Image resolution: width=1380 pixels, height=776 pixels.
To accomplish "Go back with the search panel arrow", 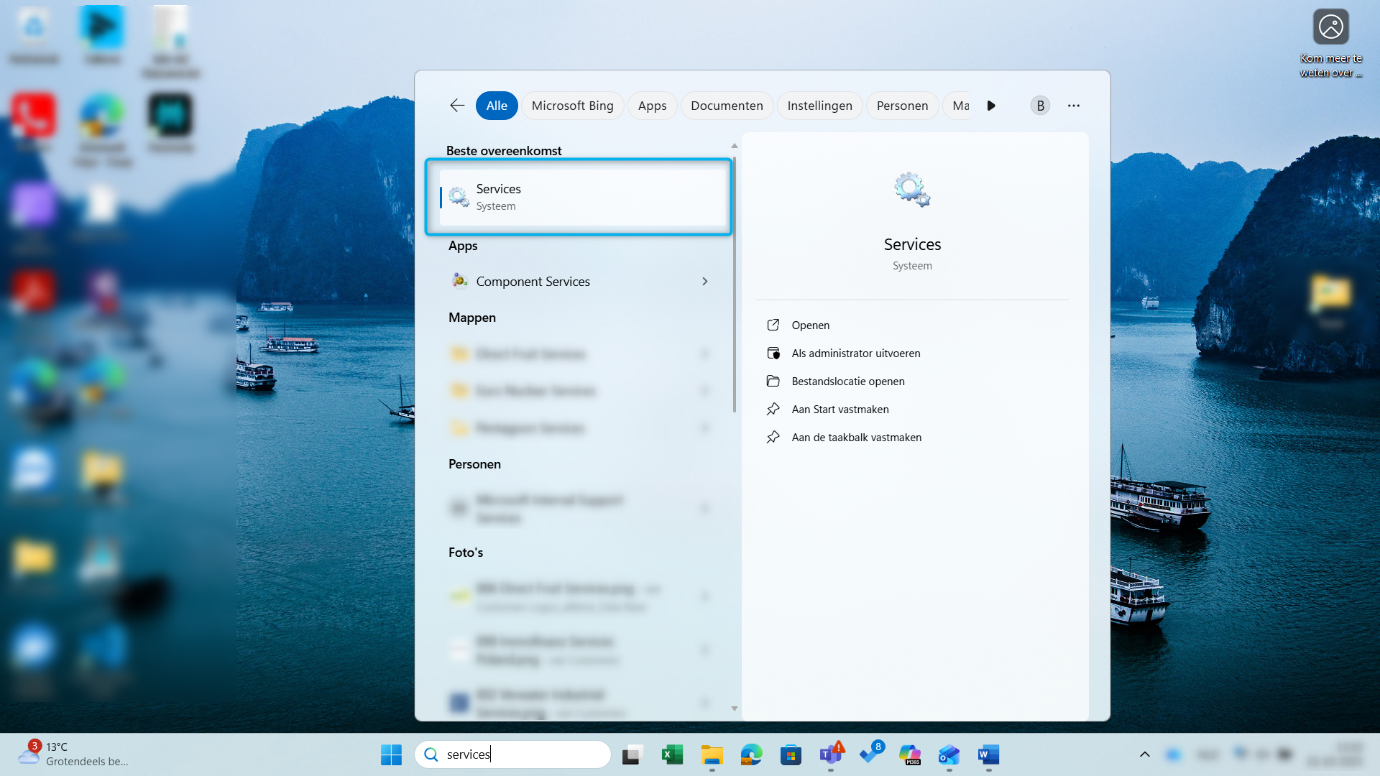I will click(457, 105).
